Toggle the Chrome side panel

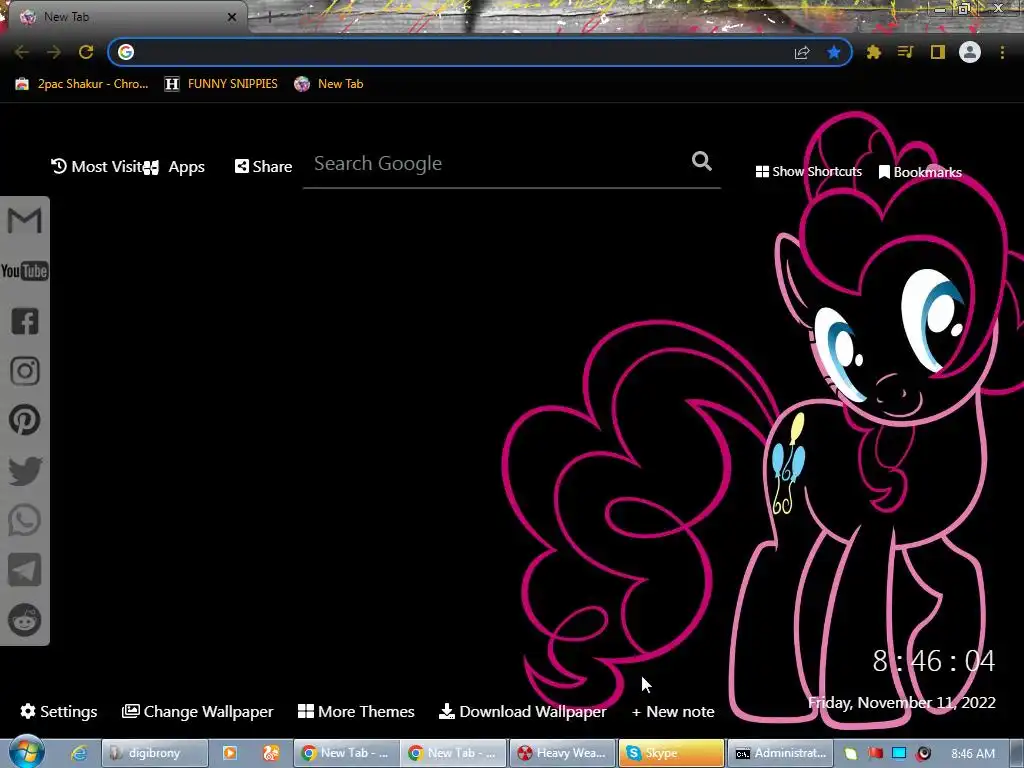(x=938, y=52)
